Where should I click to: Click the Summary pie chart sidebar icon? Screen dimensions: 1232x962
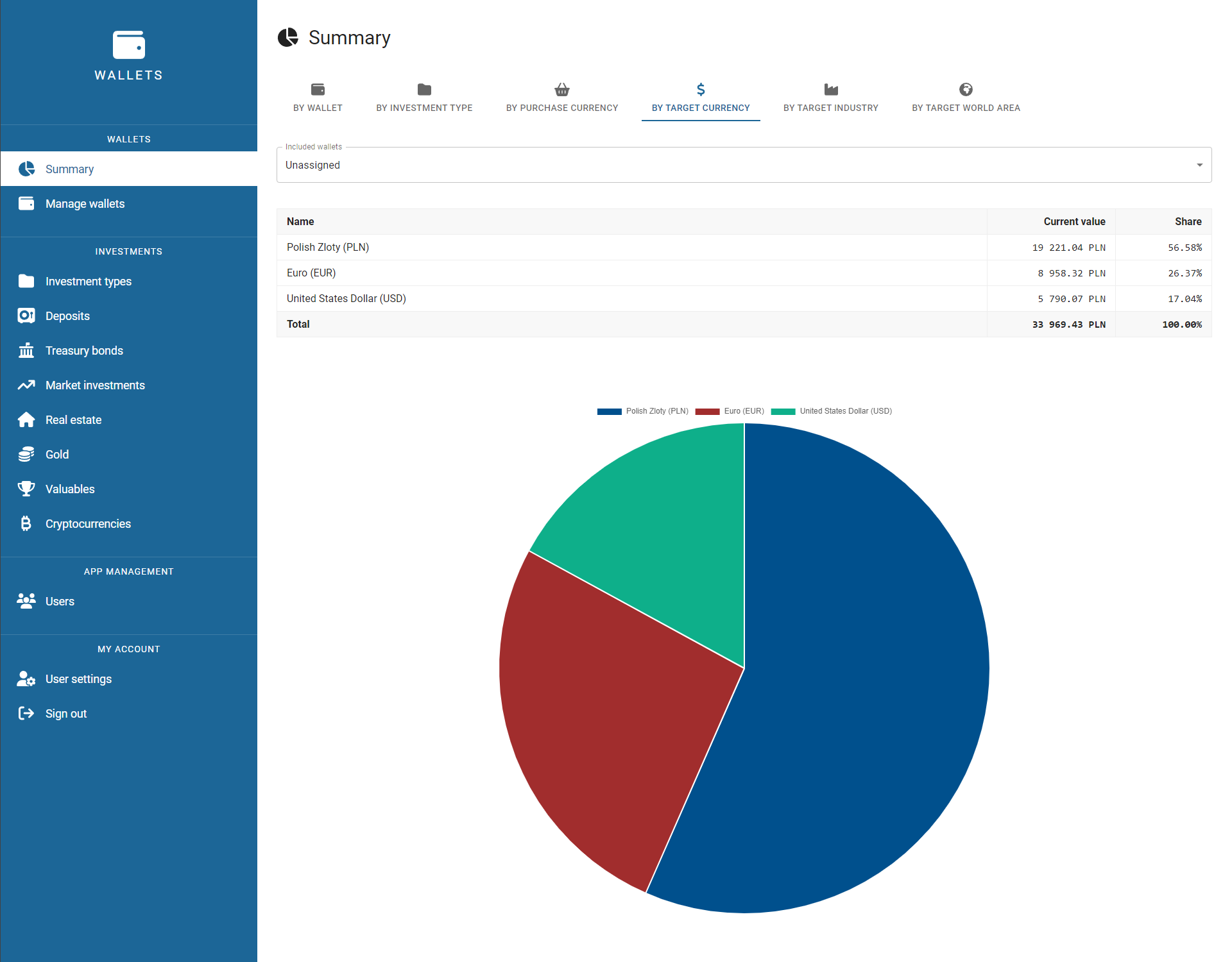pyautogui.click(x=26, y=169)
